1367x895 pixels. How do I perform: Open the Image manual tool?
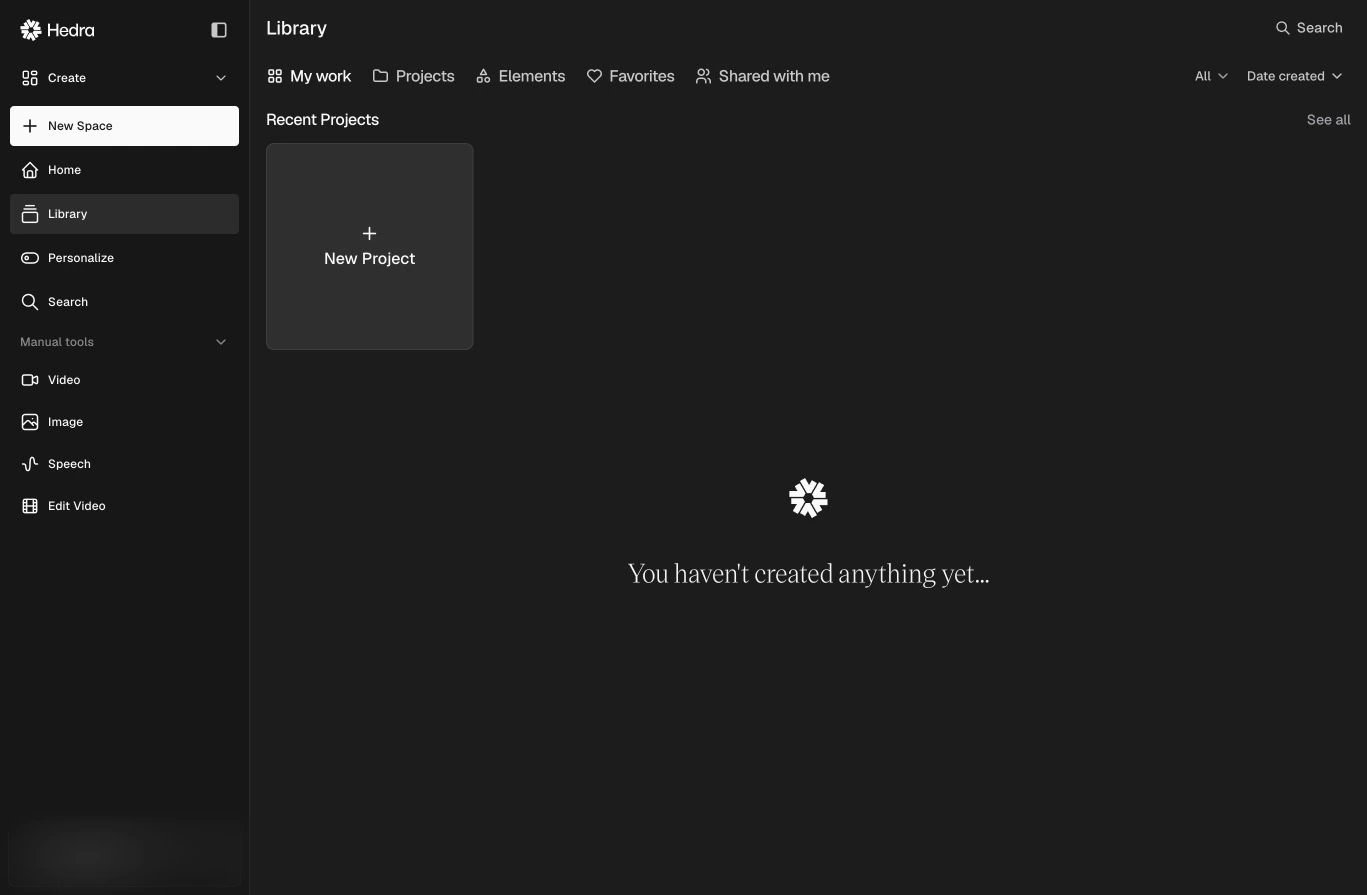coord(124,422)
